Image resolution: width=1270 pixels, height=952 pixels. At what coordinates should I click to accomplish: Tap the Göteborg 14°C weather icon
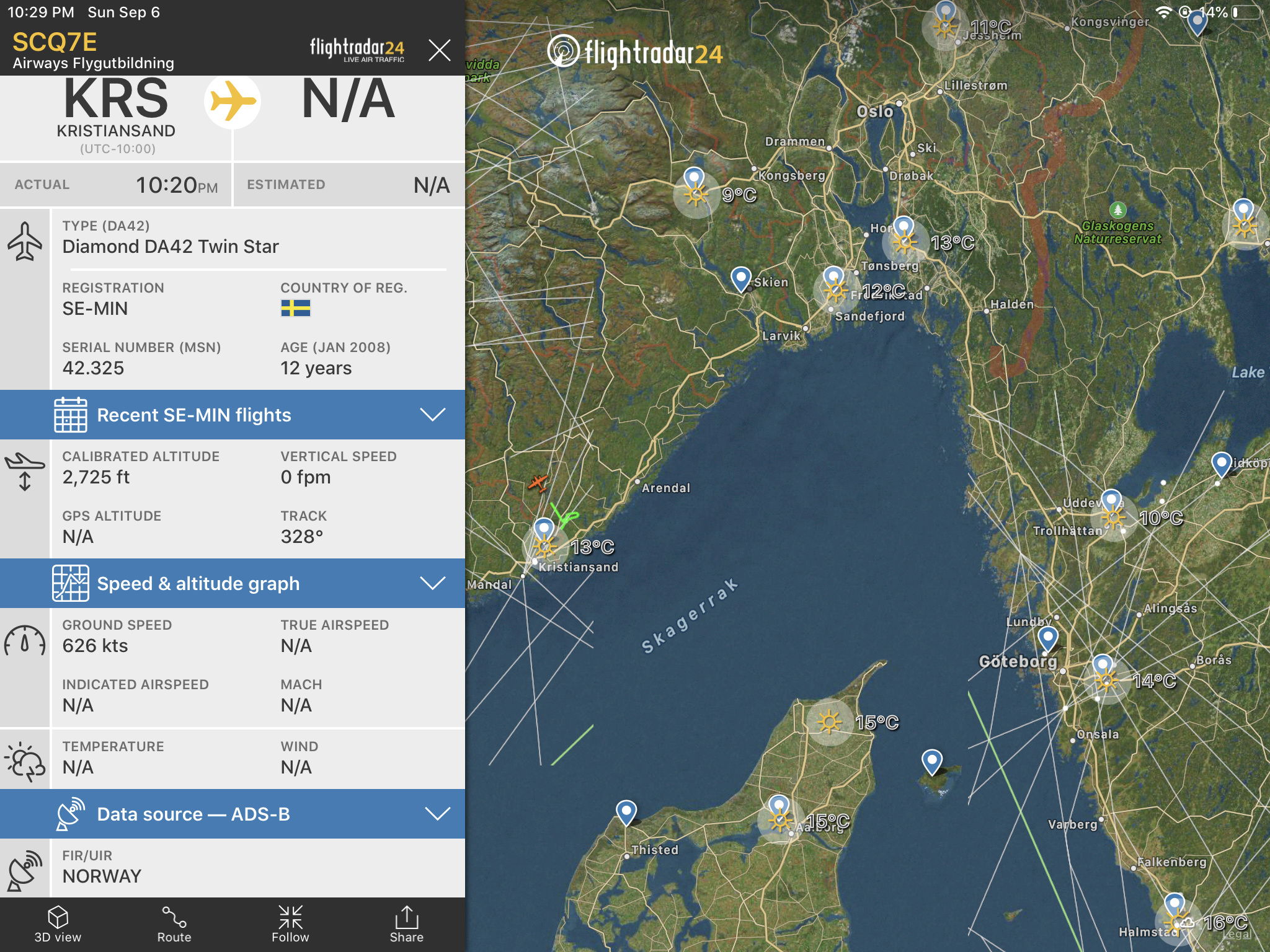tap(1106, 681)
